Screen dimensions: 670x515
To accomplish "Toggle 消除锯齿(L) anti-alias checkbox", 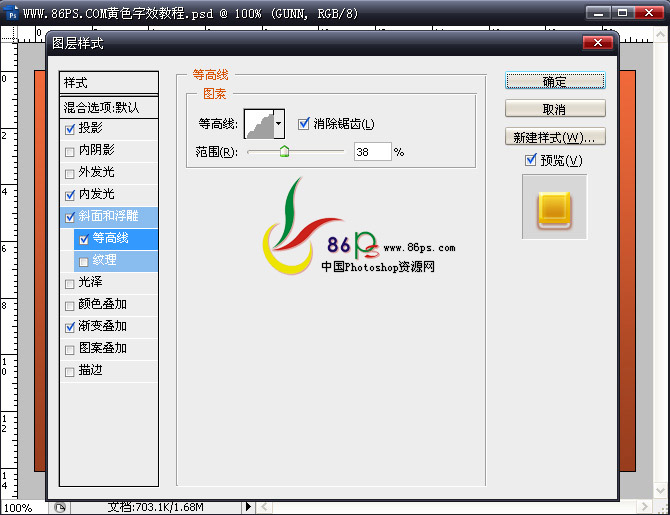I will pyautogui.click(x=303, y=124).
